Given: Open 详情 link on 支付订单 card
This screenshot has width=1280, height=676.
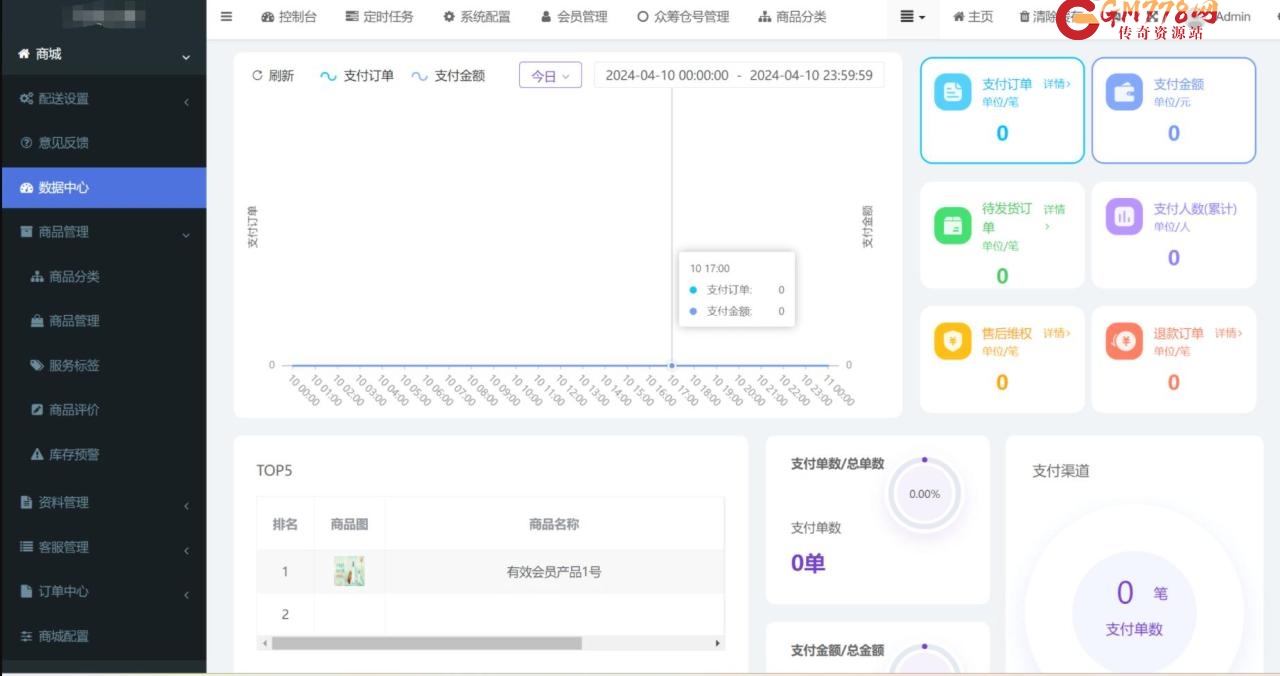Looking at the screenshot, I should click(1057, 84).
